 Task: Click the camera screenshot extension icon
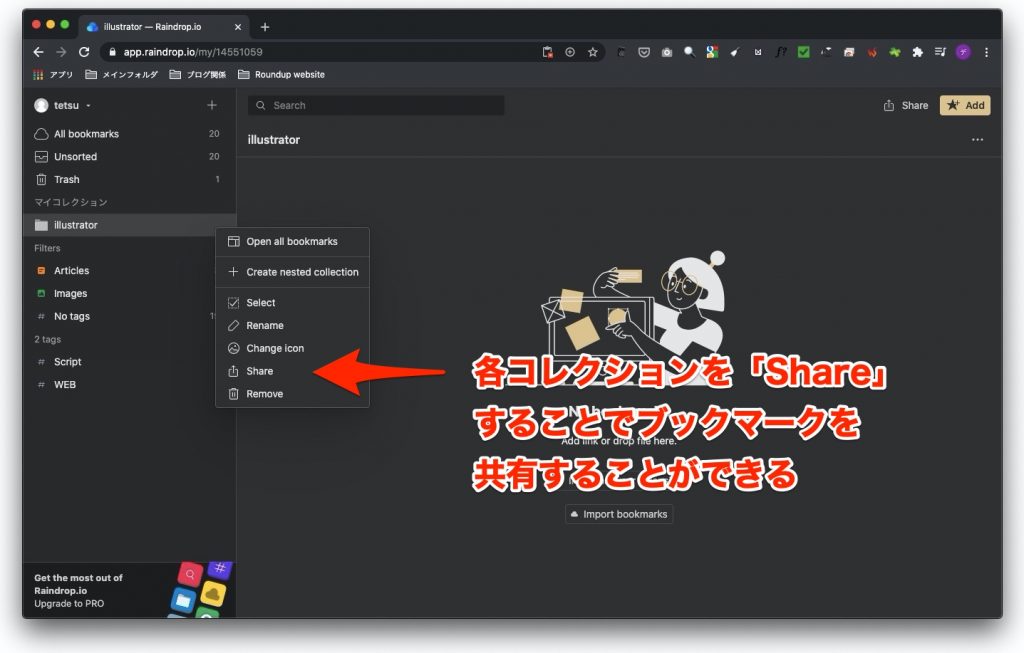coord(667,52)
